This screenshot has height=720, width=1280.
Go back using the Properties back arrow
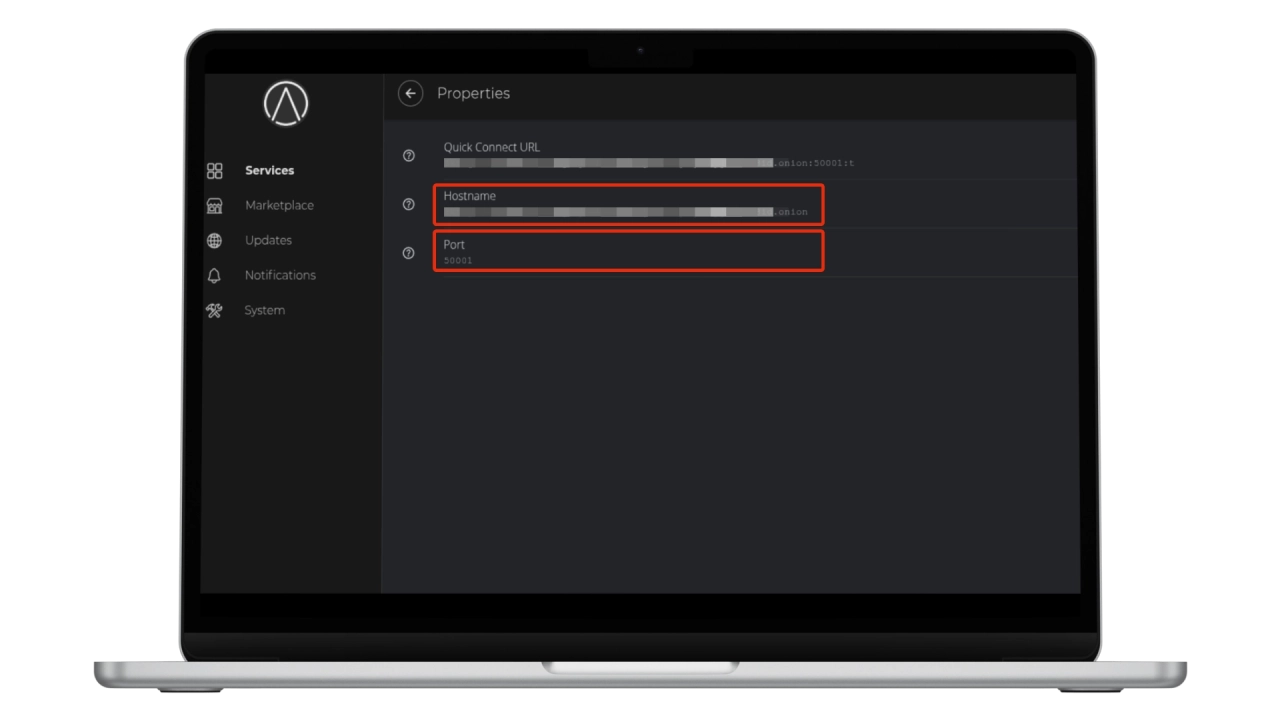point(410,93)
